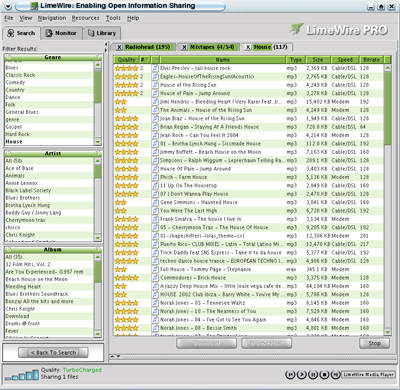Play track in LimeWire Media Player
This screenshot has width=400, height=390.
click(301, 375)
